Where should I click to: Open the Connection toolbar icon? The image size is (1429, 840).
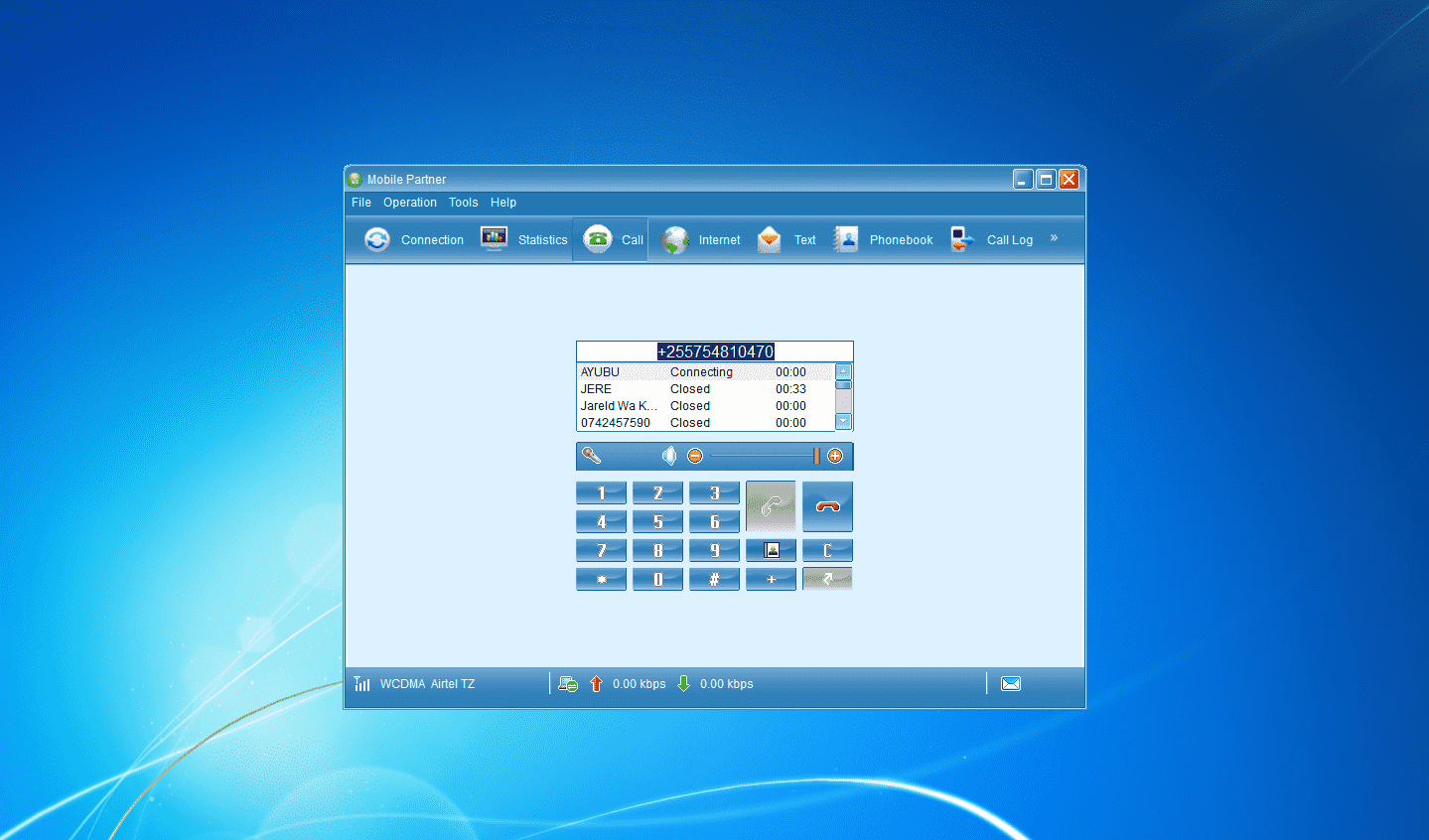(377, 239)
